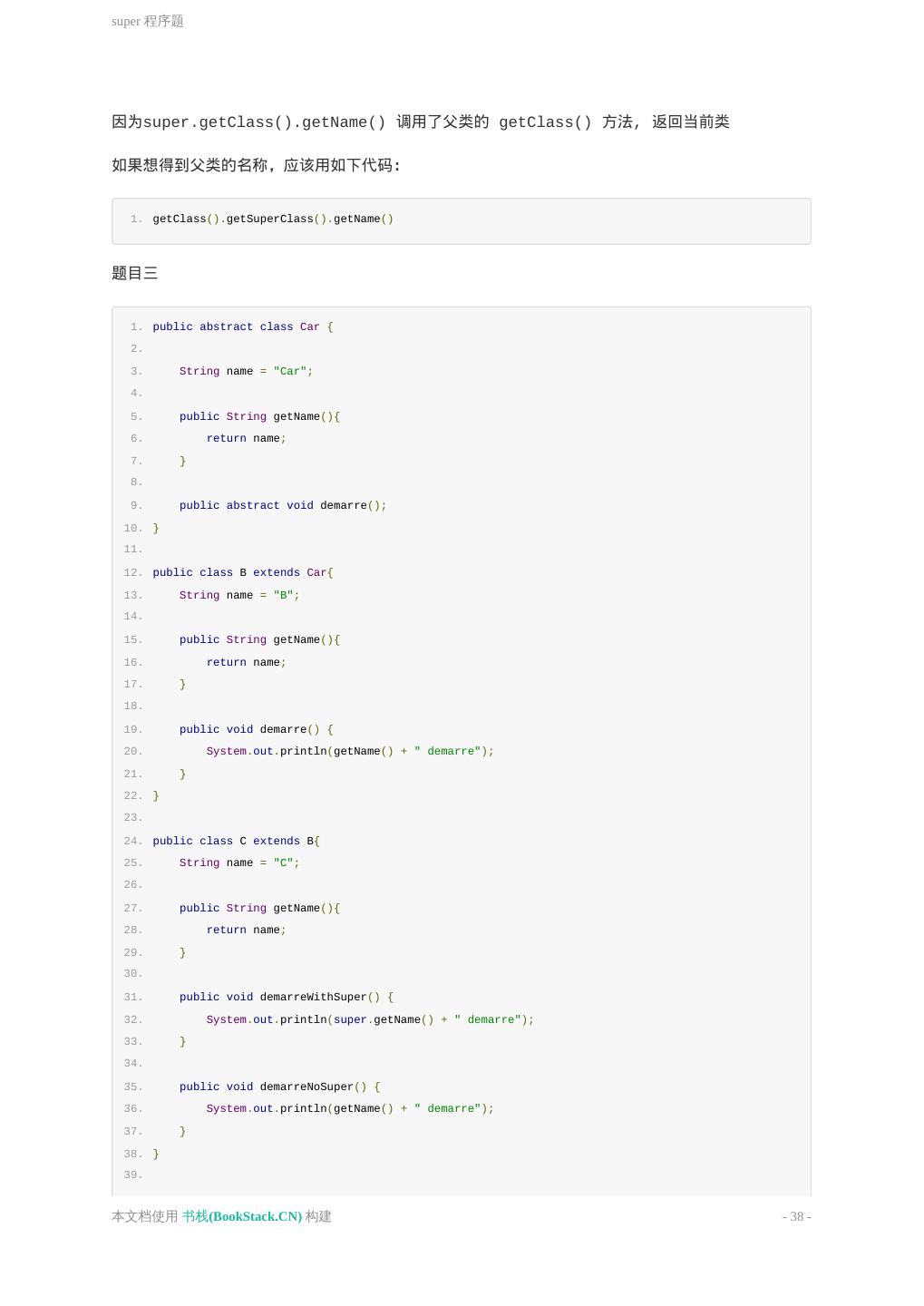Click line number 19 in code block
Viewport: 924px width, 1306px height.
132,729
